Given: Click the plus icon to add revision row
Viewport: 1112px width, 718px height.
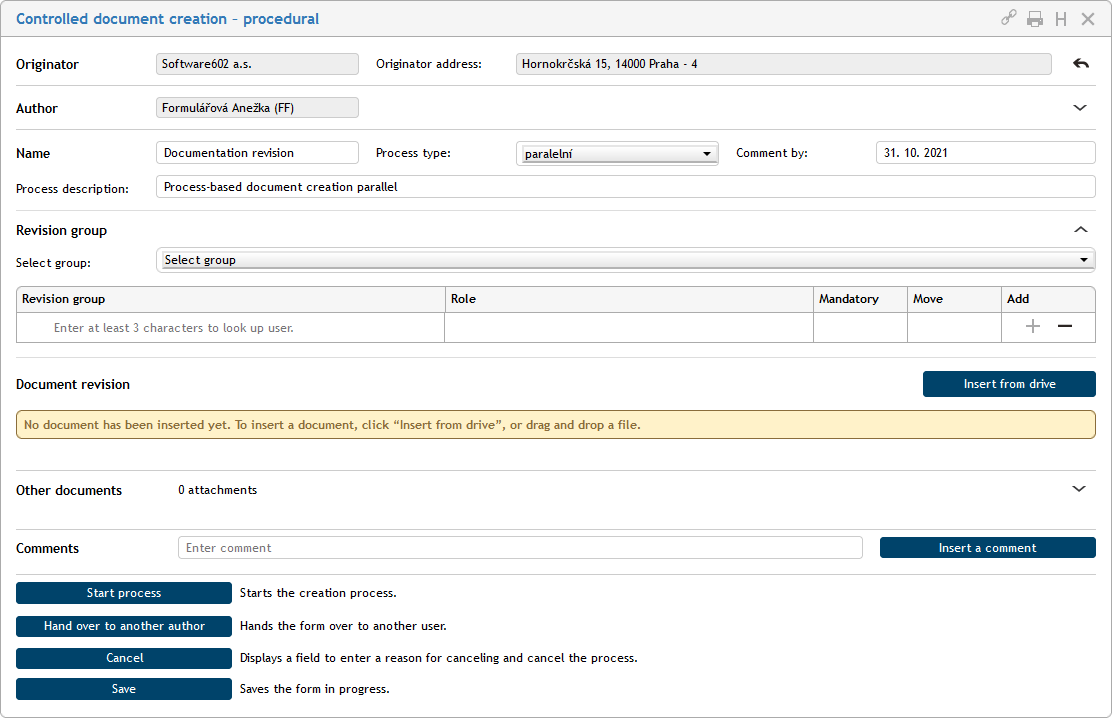Looking at the screenshot, I should click(x=1033, y=327).
